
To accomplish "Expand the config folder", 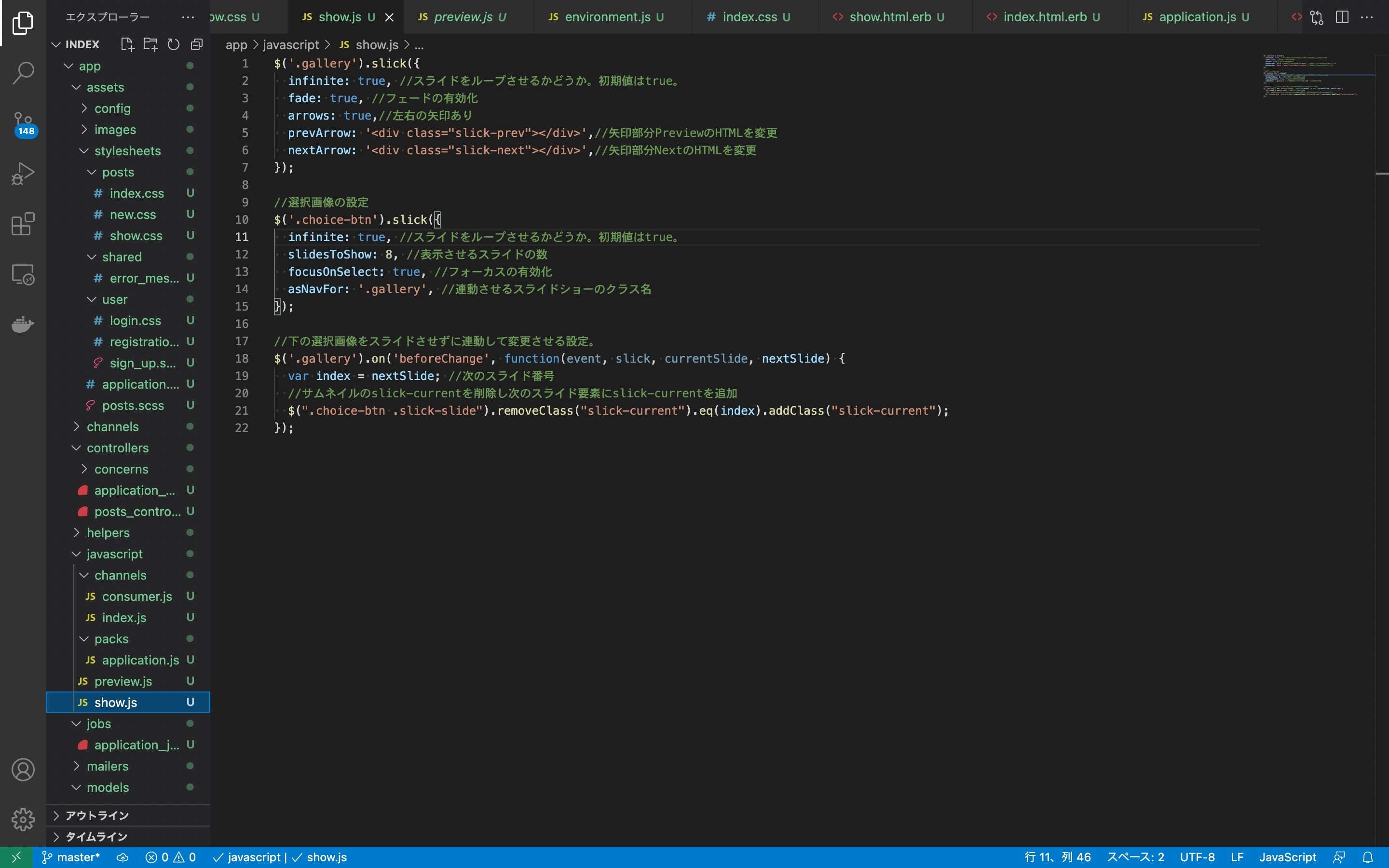I will click(112, 108).
